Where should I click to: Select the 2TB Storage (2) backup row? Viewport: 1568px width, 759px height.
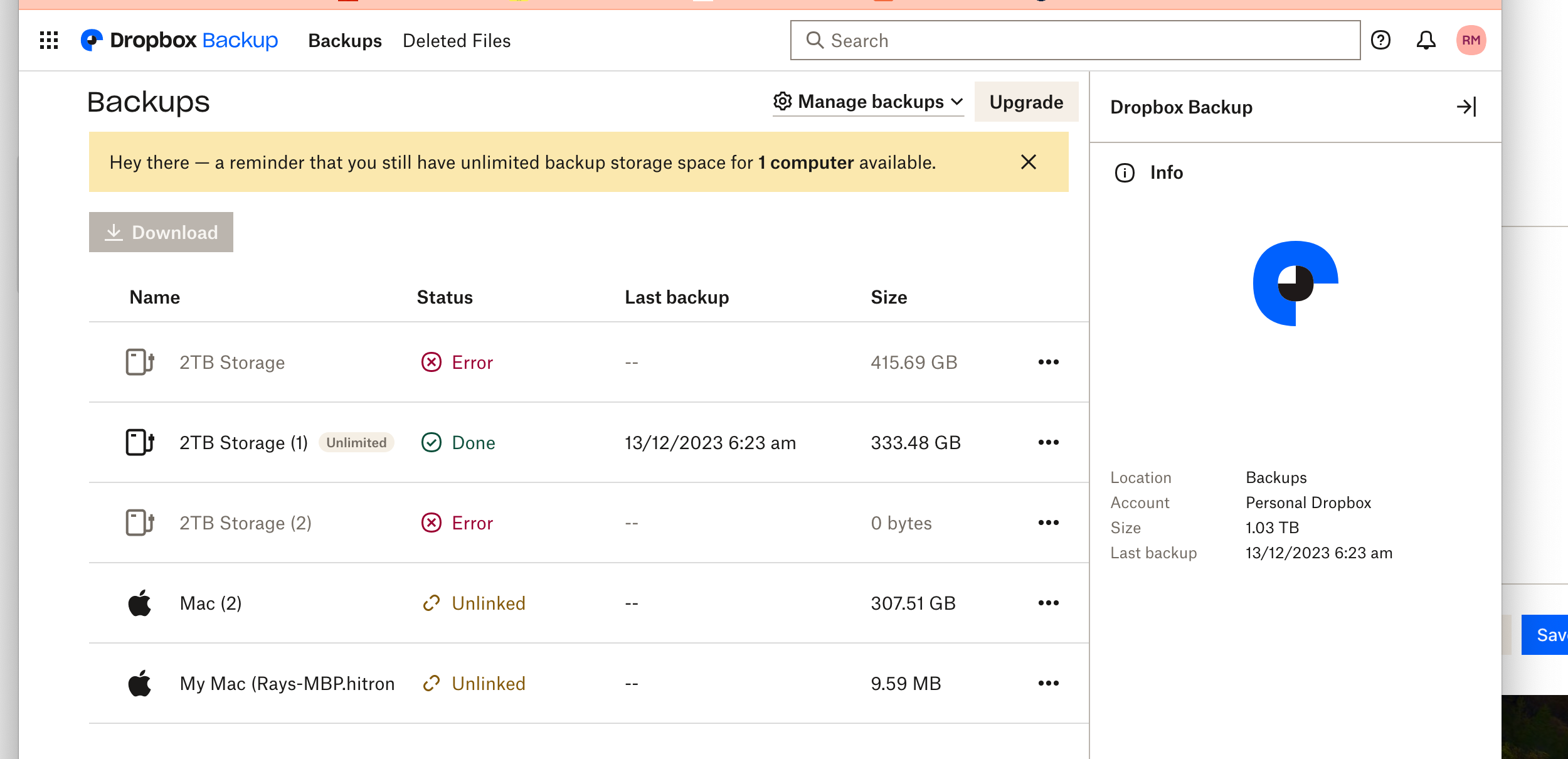point(245,523)
